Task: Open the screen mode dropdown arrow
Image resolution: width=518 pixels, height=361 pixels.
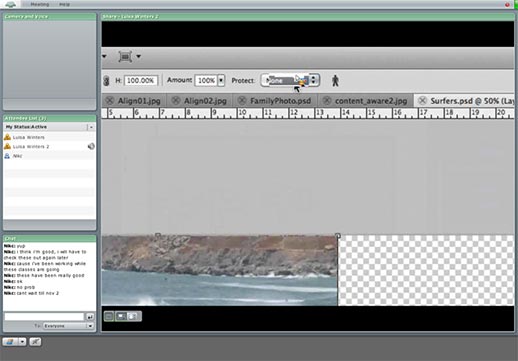Action: click(139, 56)
